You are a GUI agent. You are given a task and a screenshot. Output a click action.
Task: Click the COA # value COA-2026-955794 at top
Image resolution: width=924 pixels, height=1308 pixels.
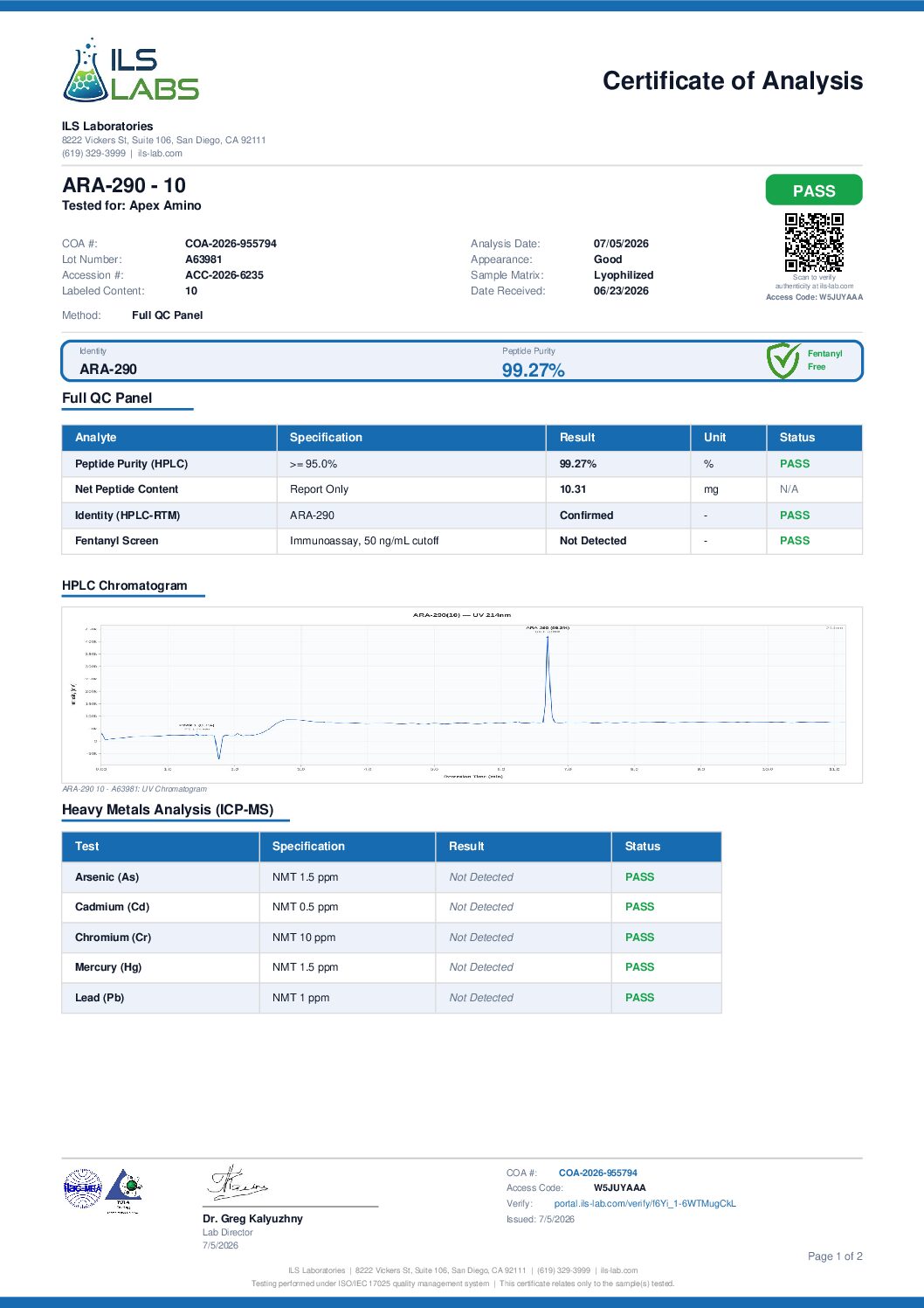(x=231, y=244)
